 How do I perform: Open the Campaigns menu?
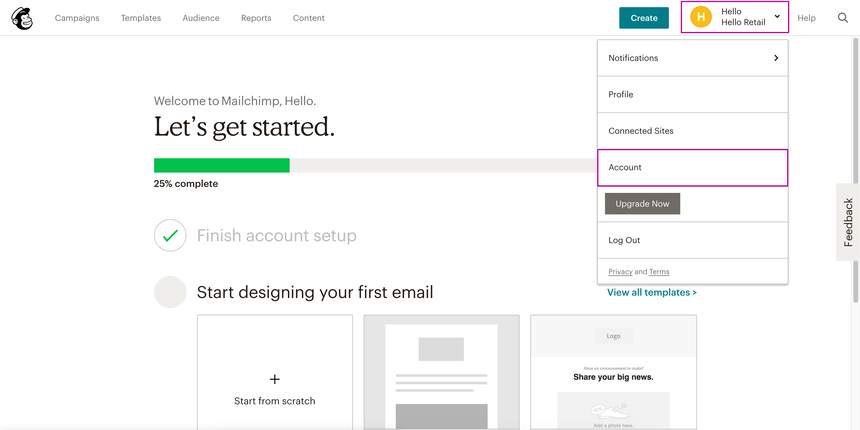point(77,18)
